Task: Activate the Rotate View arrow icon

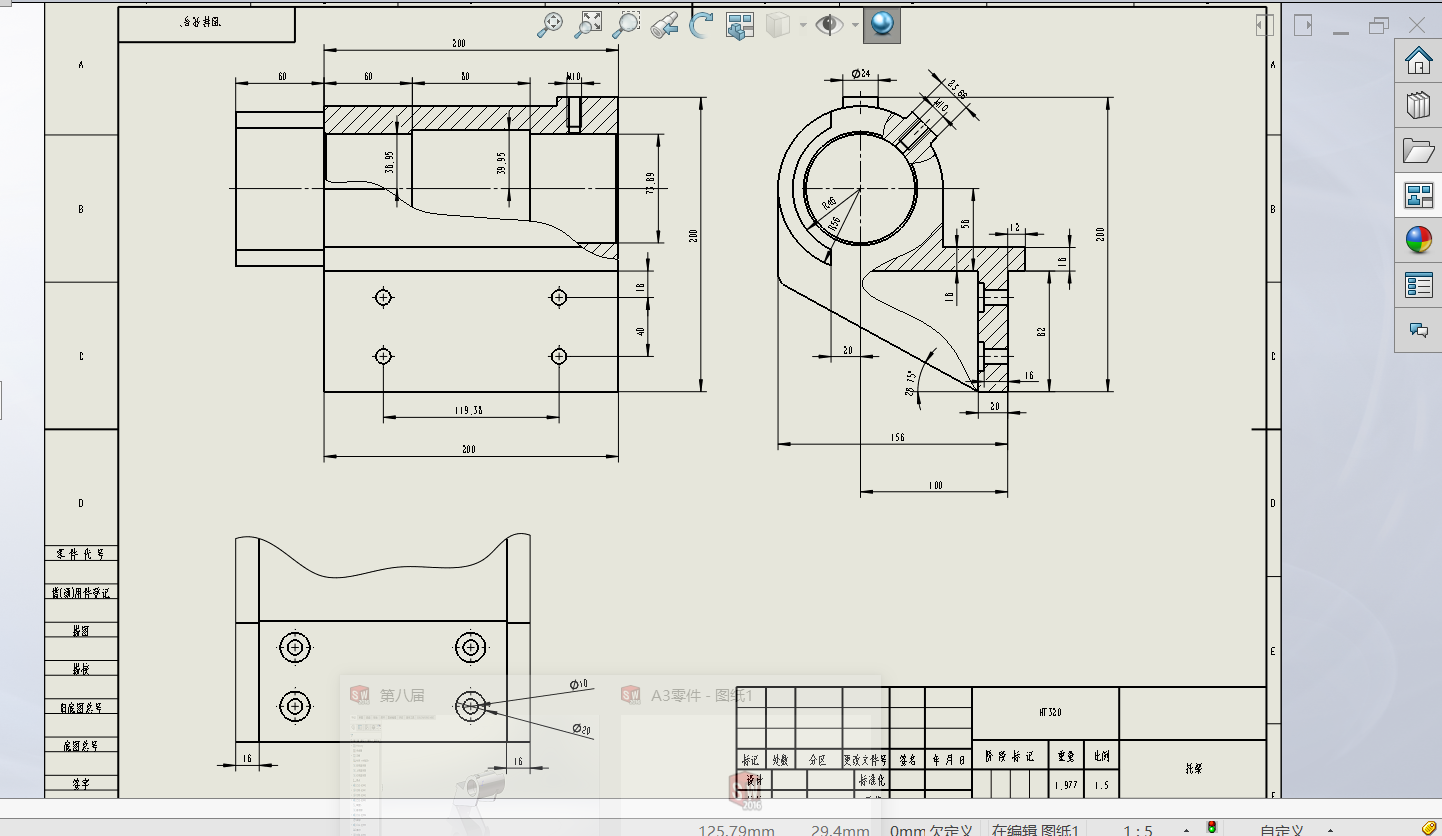Action: (x=702, y=25)
